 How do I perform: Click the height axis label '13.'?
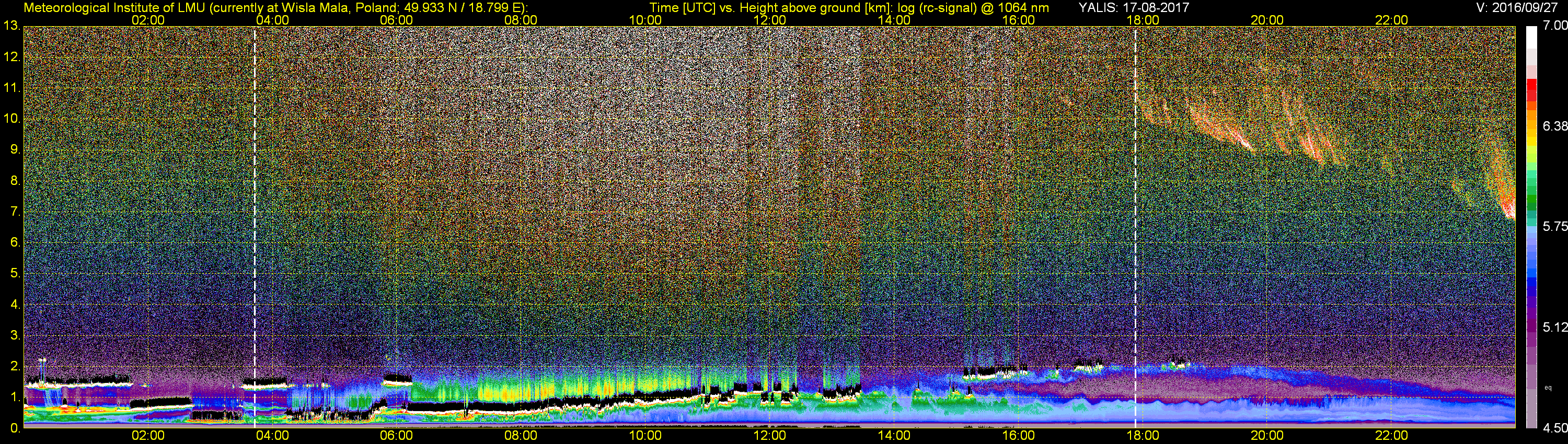(11, 26)
